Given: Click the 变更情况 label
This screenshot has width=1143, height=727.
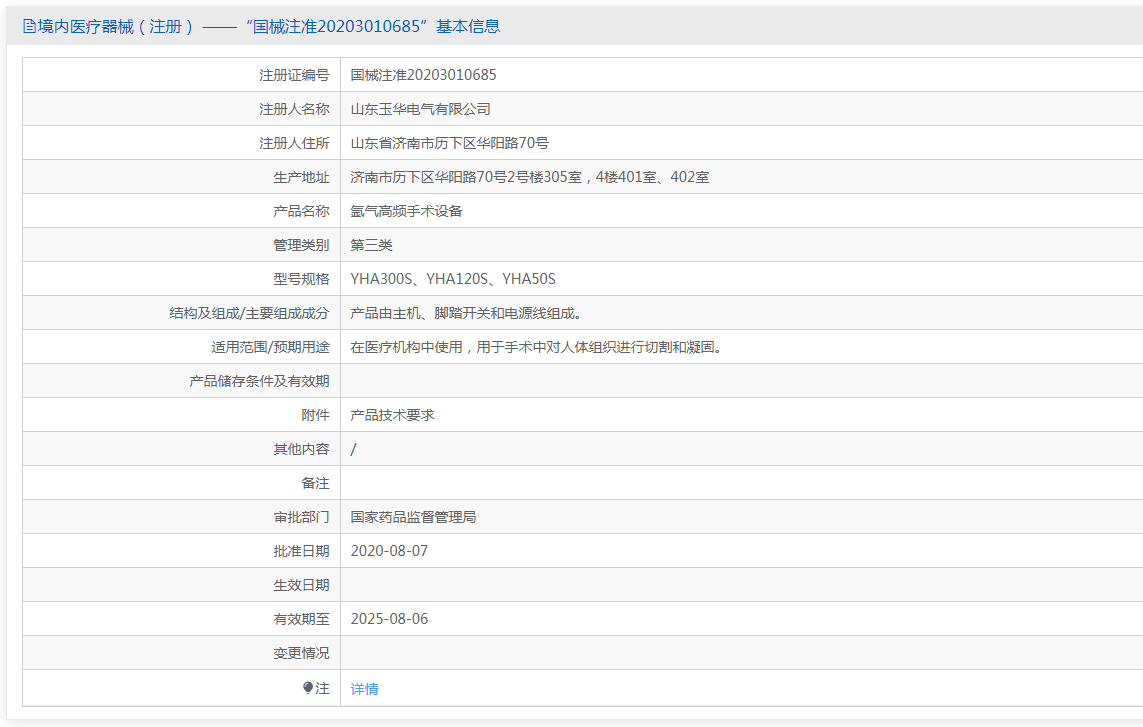Looking at the screenshot, I should point(301,653).
